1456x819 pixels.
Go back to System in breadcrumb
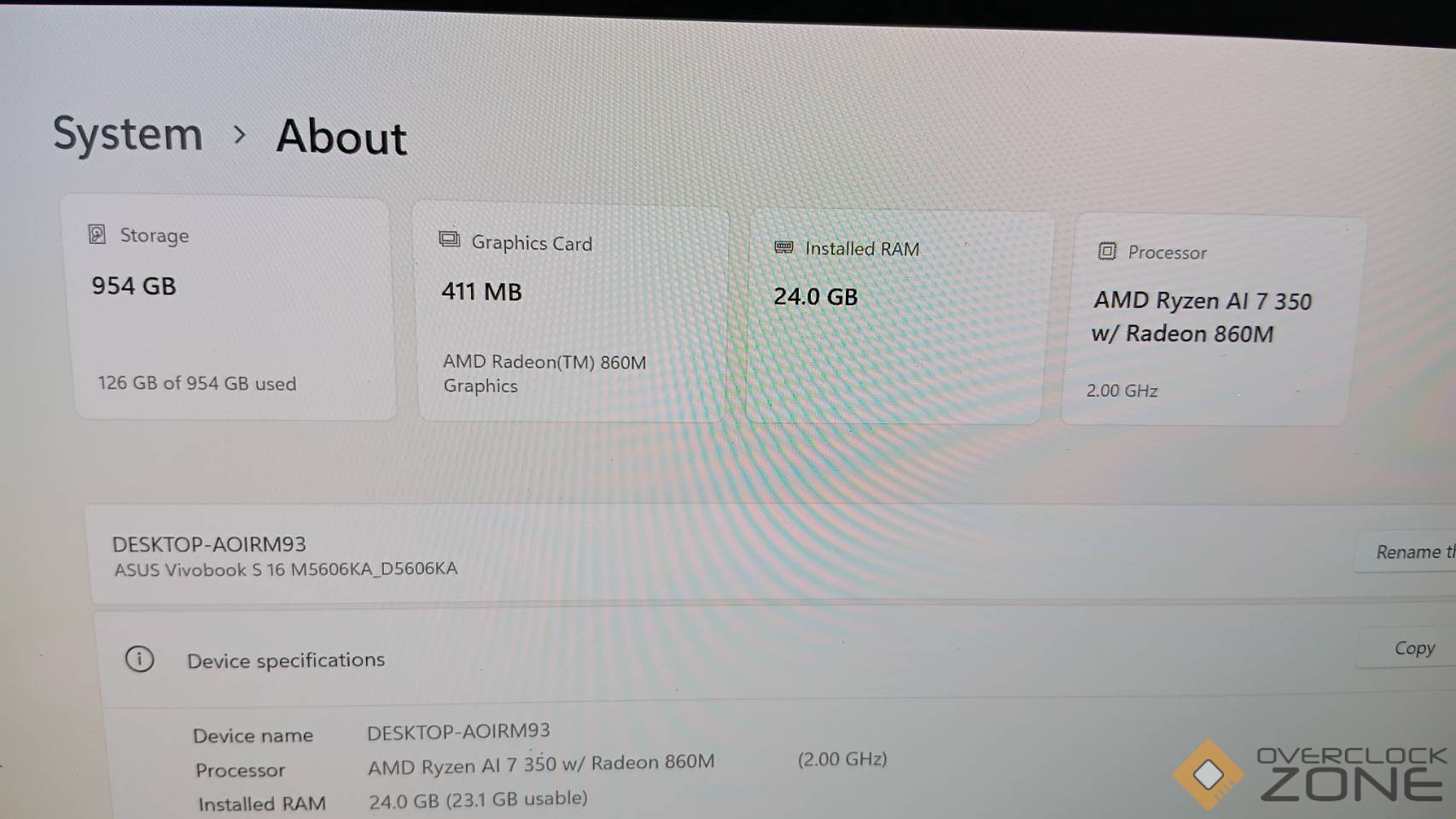(128, 134)
